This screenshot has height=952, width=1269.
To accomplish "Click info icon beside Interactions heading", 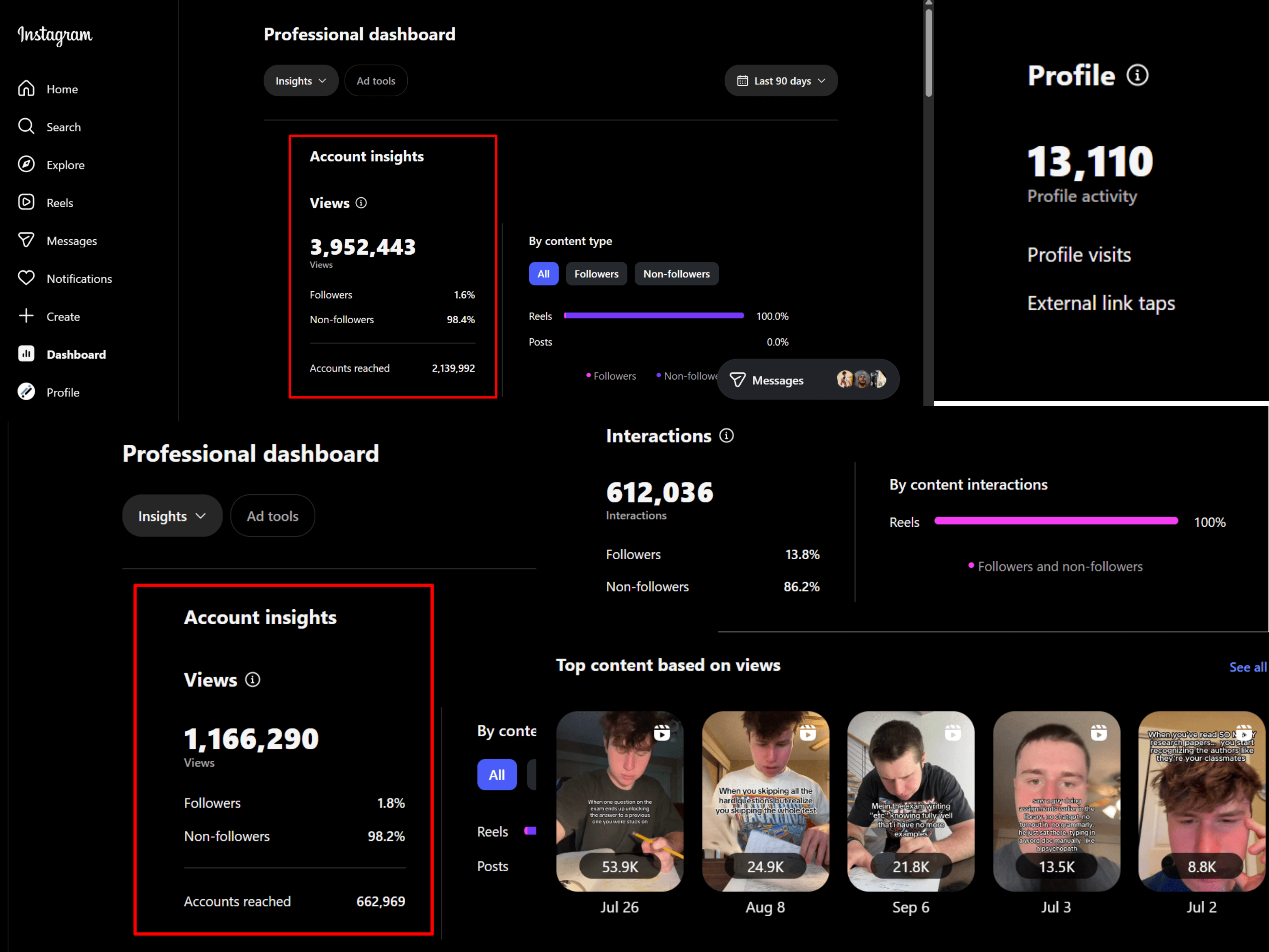I will (726, 435).
